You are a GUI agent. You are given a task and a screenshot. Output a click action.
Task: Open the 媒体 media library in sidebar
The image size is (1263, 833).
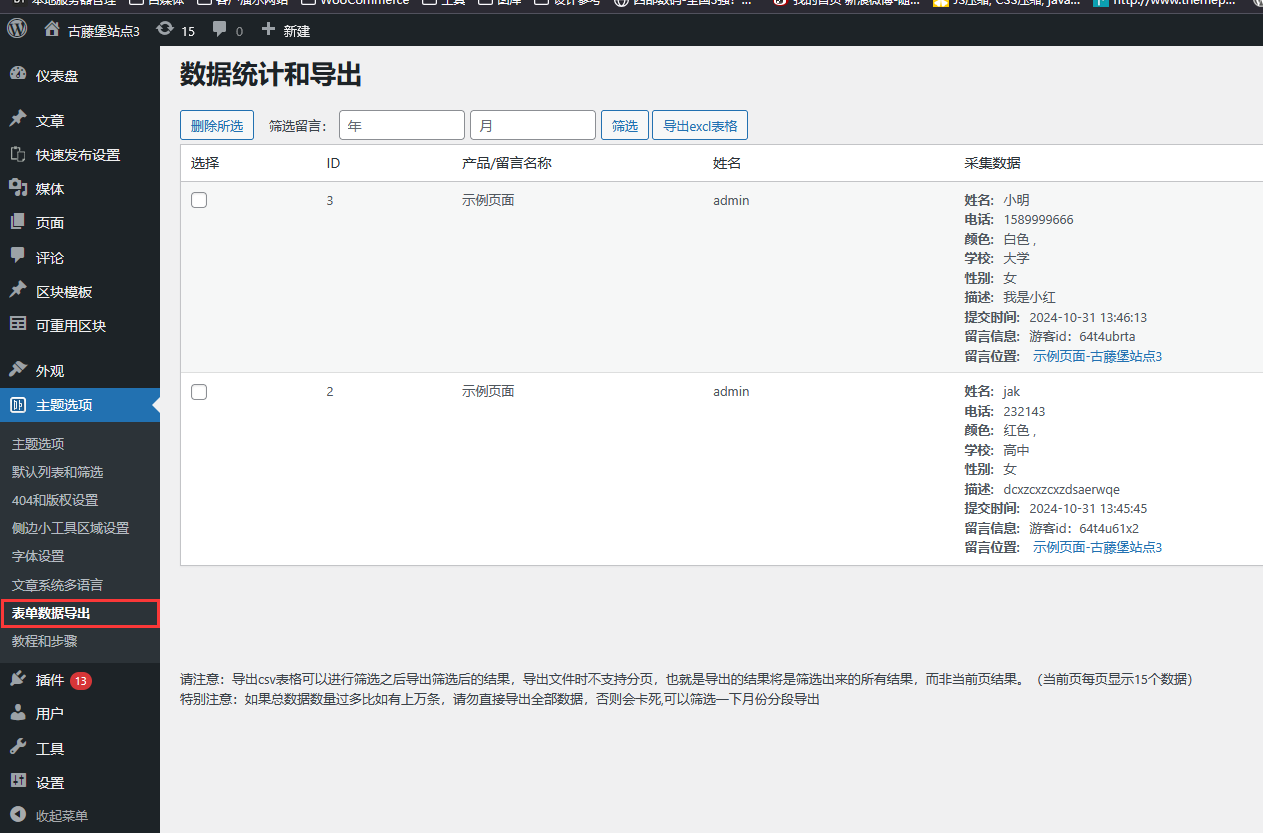(40, 188)
